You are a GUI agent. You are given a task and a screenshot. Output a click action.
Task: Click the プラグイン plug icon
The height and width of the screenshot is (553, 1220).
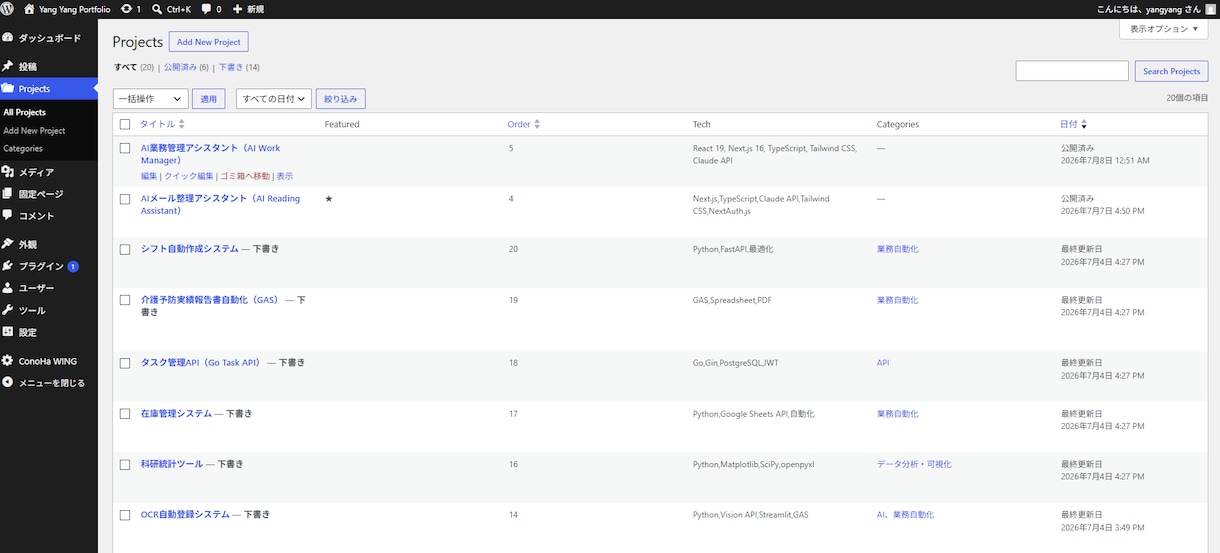point(8,266)
